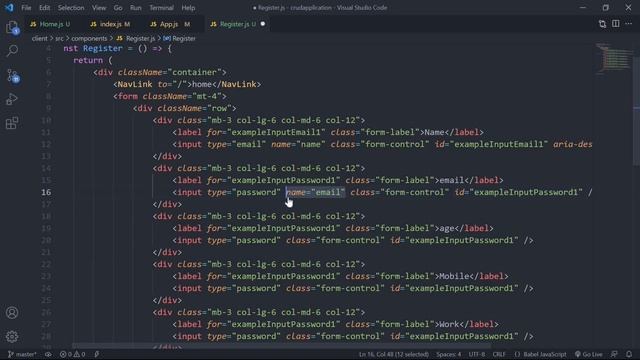Screen dimensions: 640x360
Task: Open the Source Control view
Action: click(x=12, y=76)
